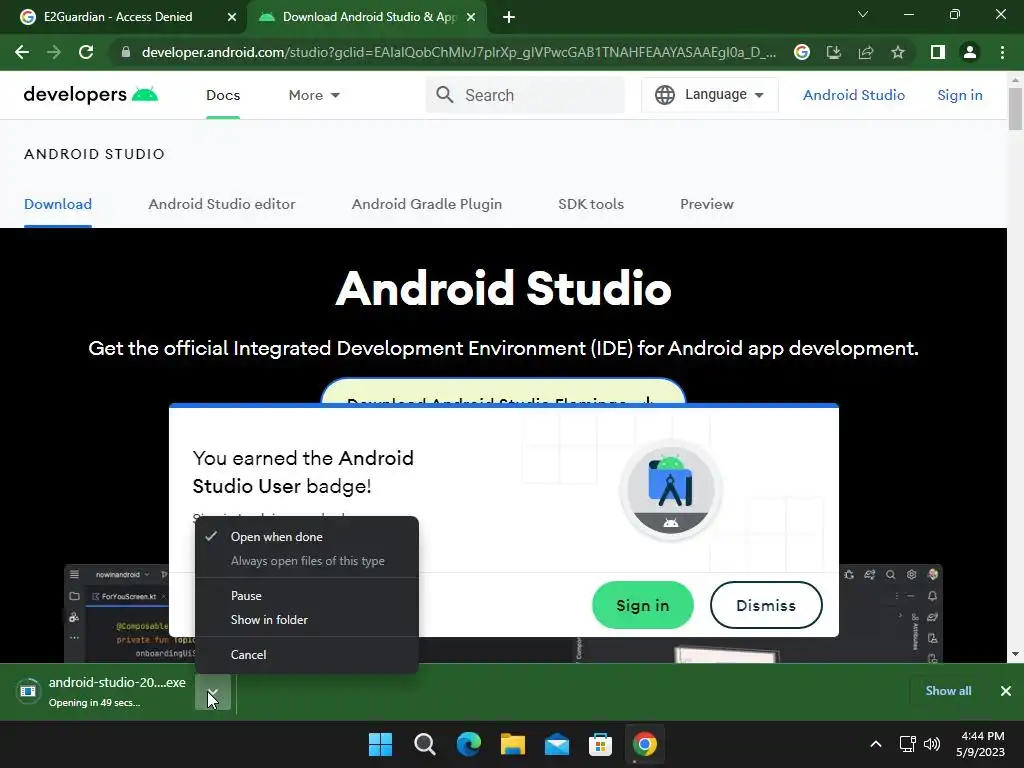Click the download options chevron
The width and height of the screenshot is (1024, 768).
coord(212,692)
